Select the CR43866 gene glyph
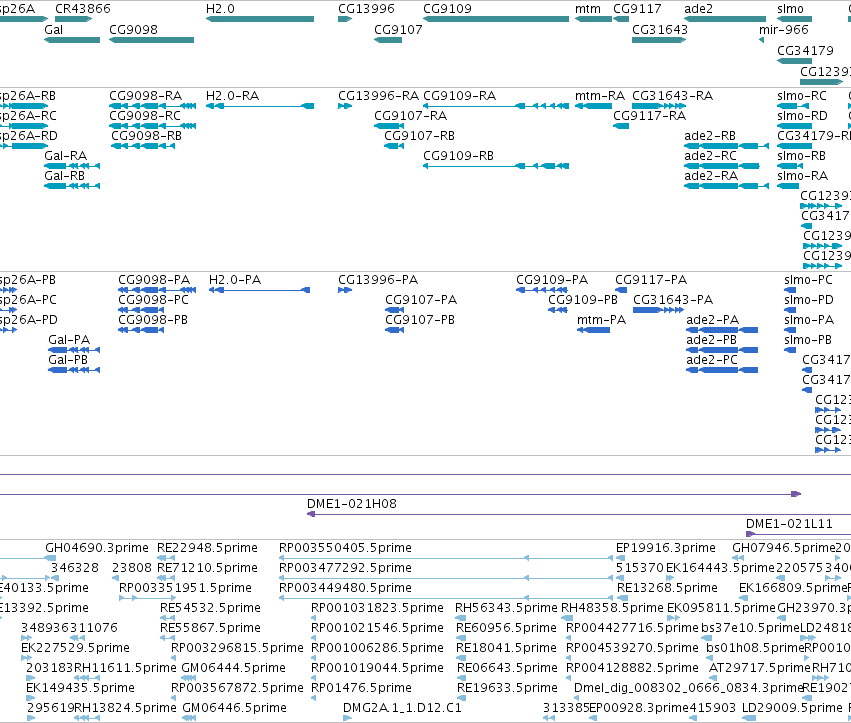 (x=73, y=19)
